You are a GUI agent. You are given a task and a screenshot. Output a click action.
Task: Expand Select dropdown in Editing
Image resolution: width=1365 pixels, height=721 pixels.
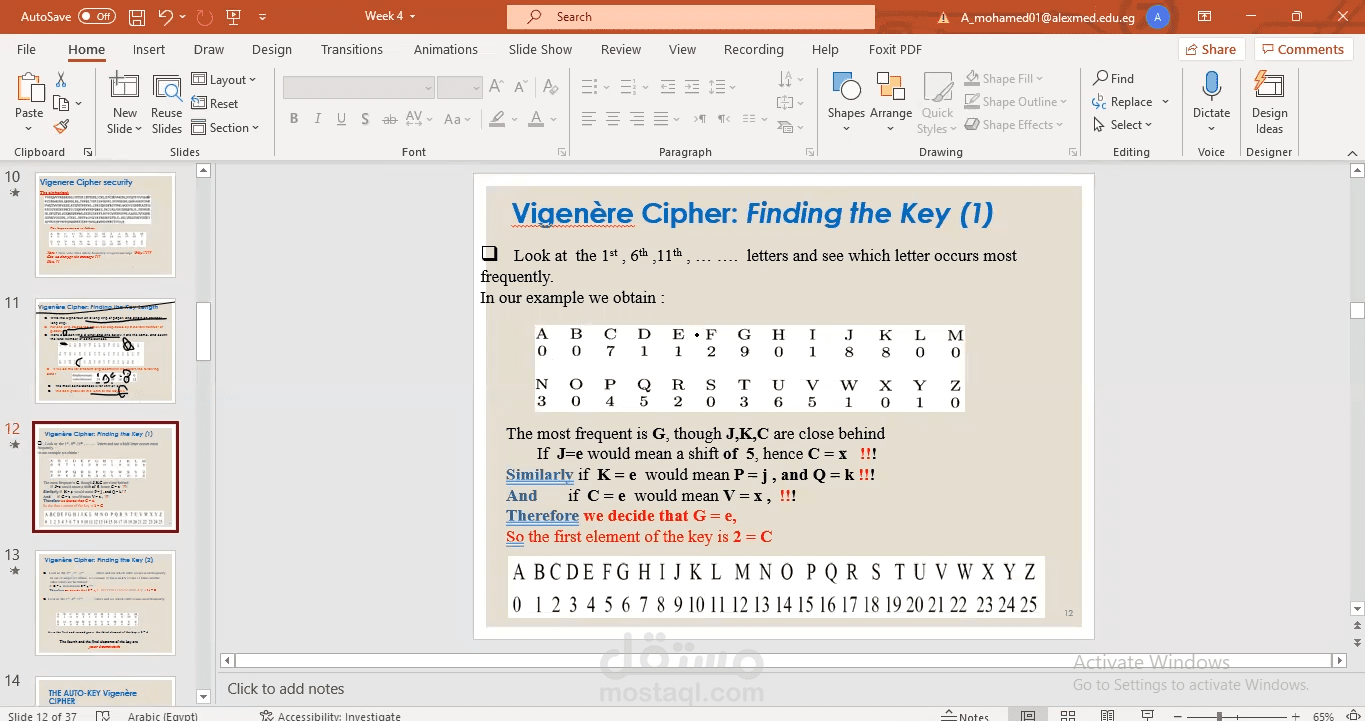[1122, 125]
